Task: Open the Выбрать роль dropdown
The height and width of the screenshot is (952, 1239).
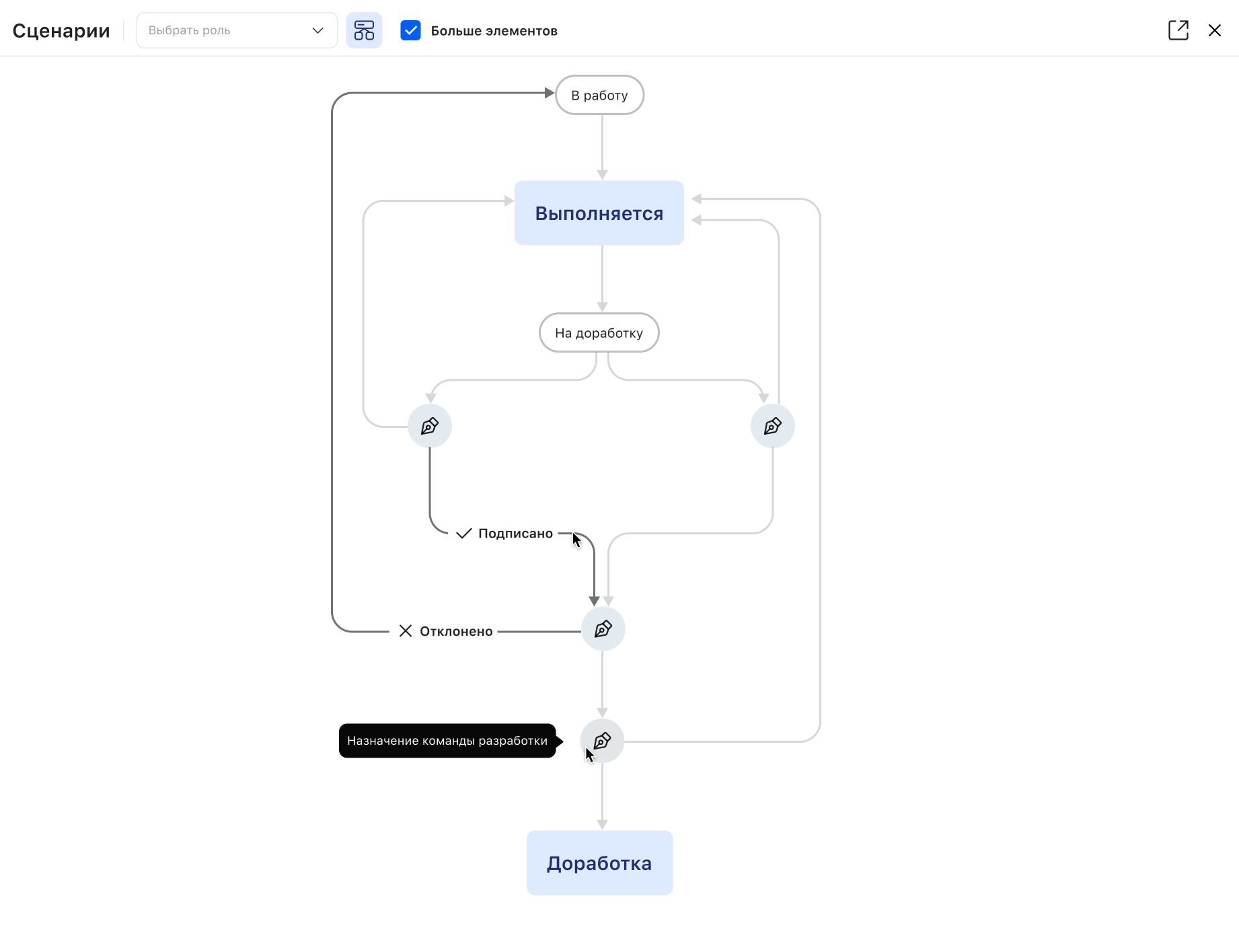Action: (x=229, y=30)
